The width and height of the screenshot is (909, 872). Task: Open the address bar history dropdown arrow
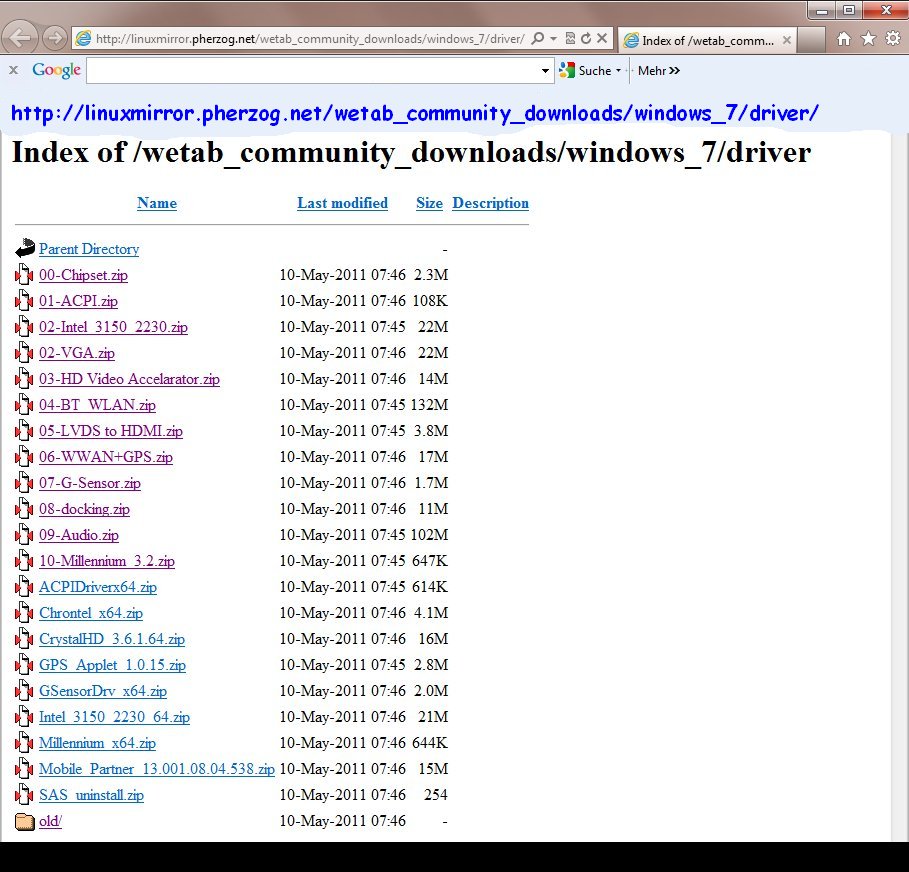[x=554, y=39]
